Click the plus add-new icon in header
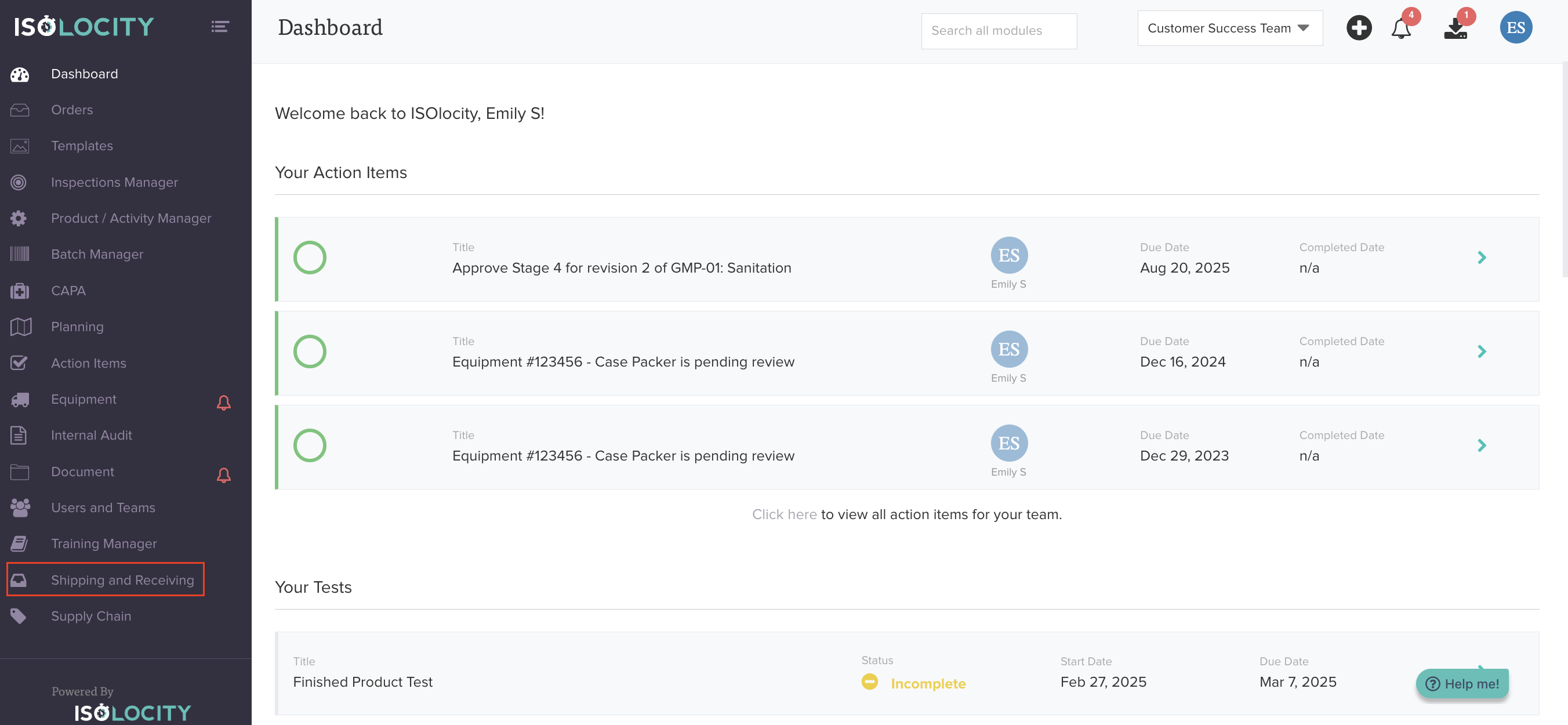 (1358, 28)
